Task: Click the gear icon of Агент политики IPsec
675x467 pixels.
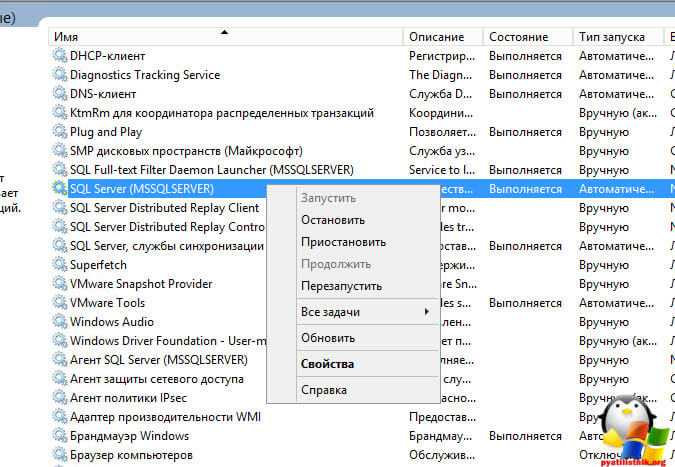Action: [x=59, y=398]
